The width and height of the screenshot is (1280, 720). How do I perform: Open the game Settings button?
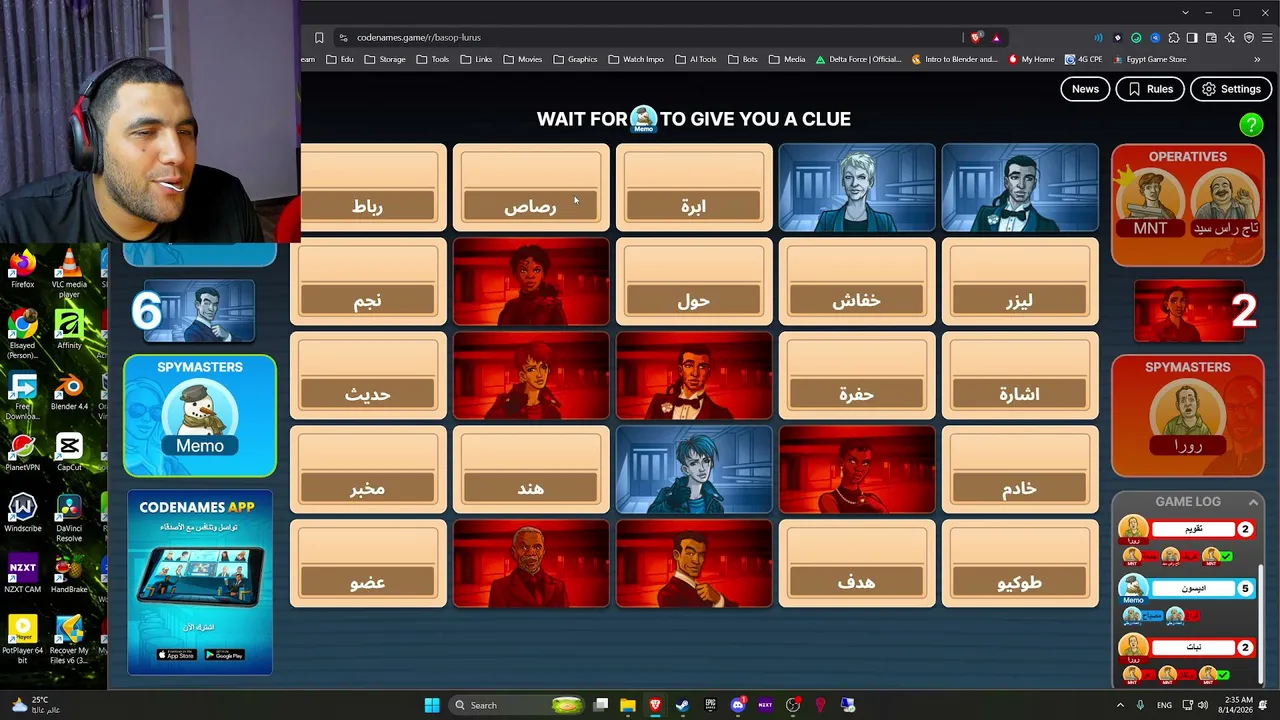pyautogui.click(x=1231, y=89)
